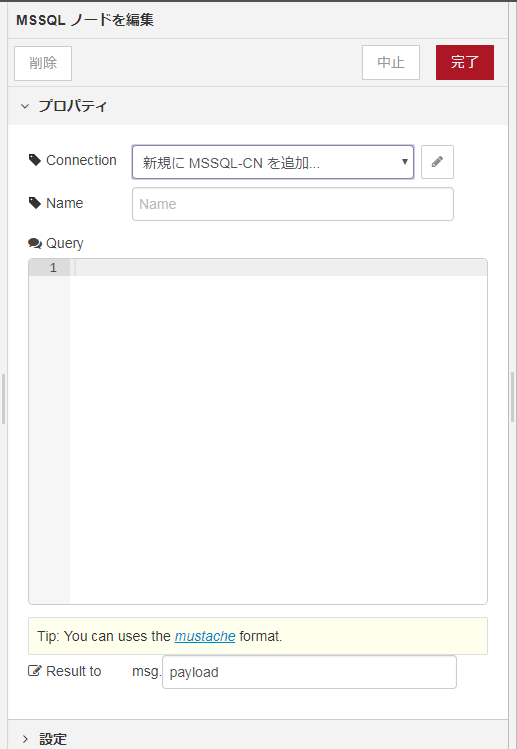Click the tag icon beside Name
Viewport: 517px width, 749px height.
click(35, 203)
